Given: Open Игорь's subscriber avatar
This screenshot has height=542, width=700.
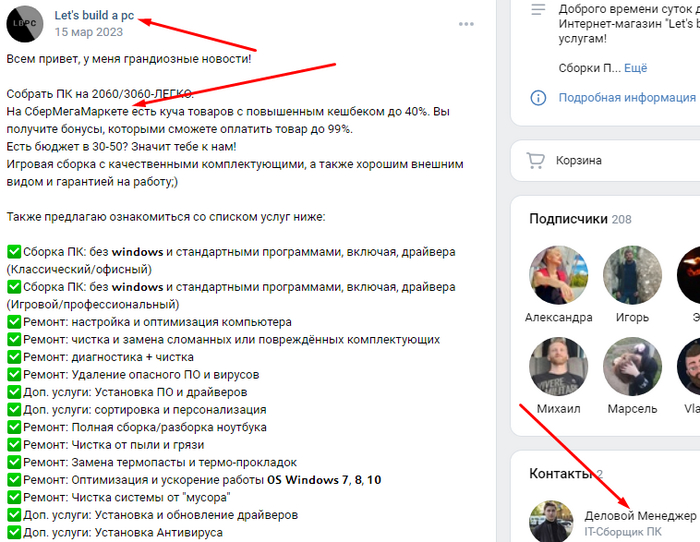Looking at the screenshot, I should click(632, 275).
